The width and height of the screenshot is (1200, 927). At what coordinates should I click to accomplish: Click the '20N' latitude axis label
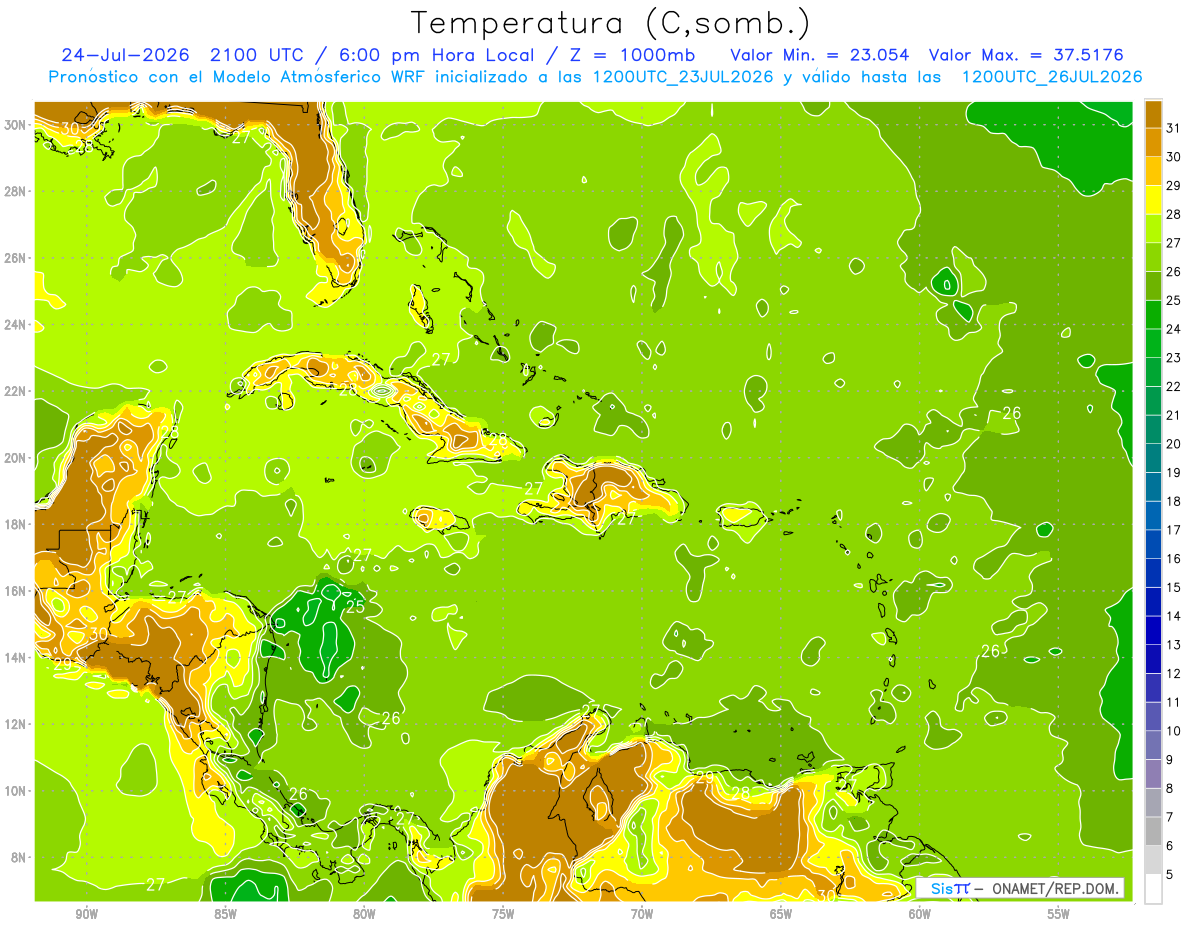tap(16, 457)
